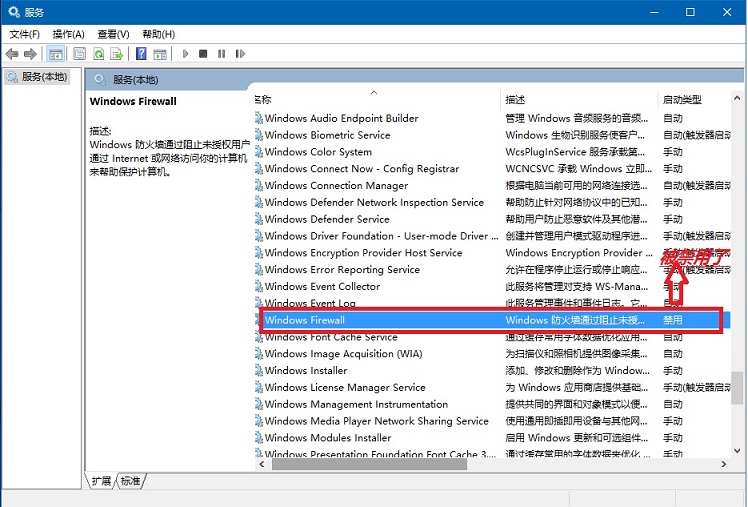Click the Forward arrow in toolbar
748x507 pixels.
30,54
